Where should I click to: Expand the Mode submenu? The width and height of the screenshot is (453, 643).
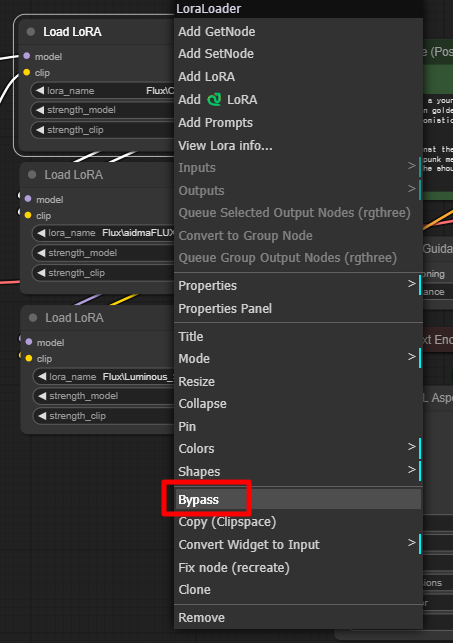pos(298,359)
